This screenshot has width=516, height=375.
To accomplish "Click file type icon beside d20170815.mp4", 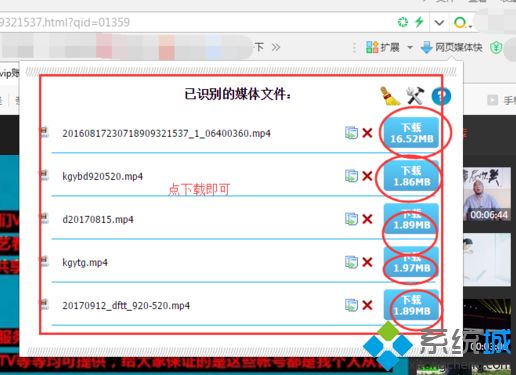I will click(44, 218).
